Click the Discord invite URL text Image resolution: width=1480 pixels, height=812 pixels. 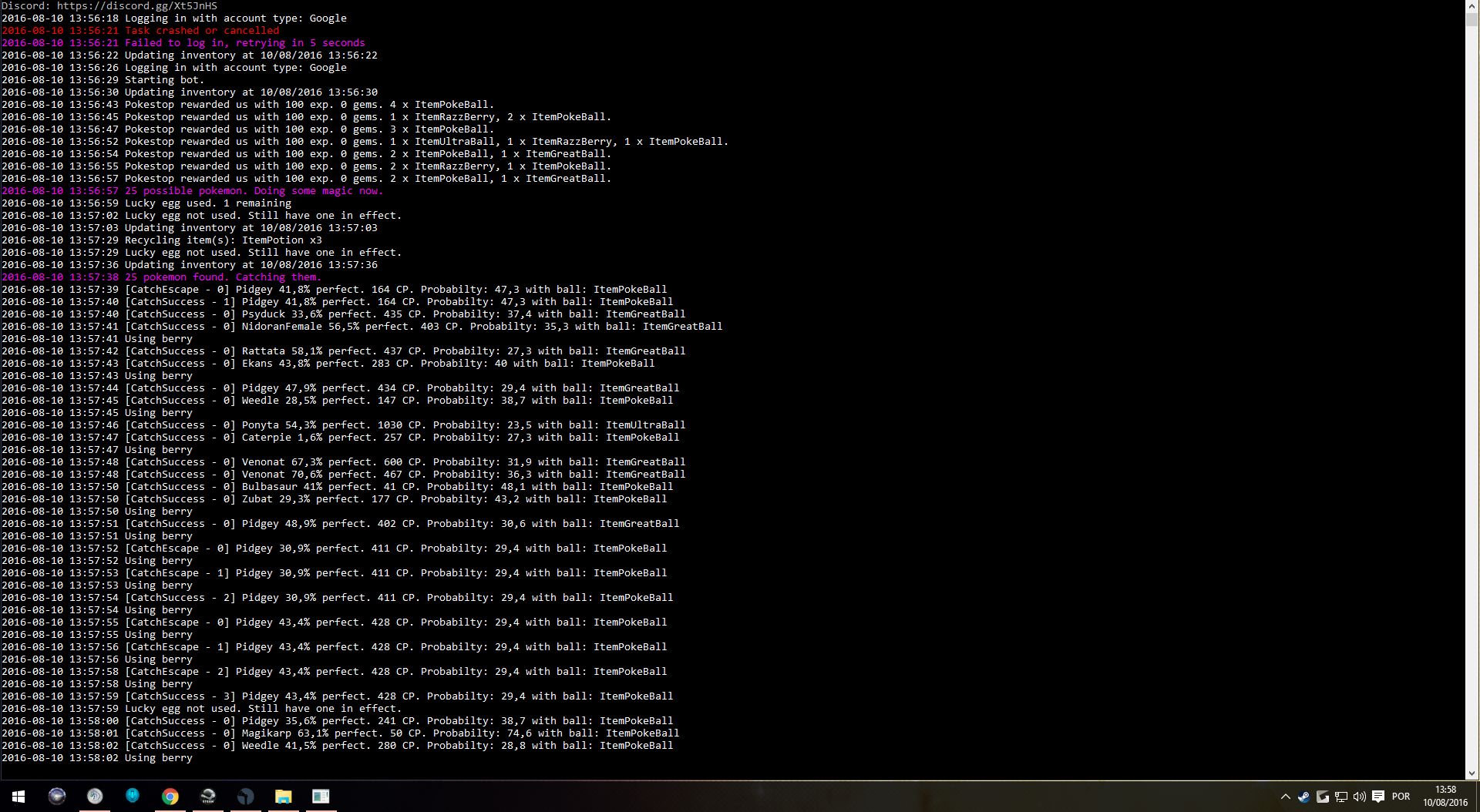tap(137, 6)
